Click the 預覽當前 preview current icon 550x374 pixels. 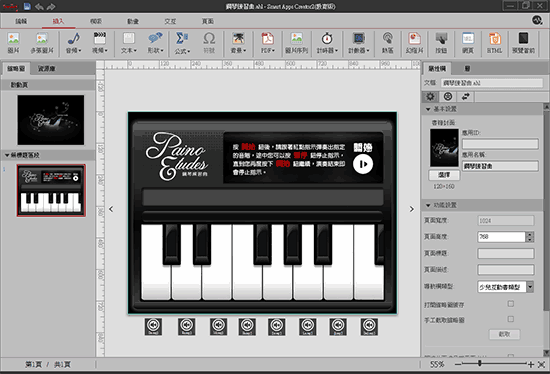[523, 43]
